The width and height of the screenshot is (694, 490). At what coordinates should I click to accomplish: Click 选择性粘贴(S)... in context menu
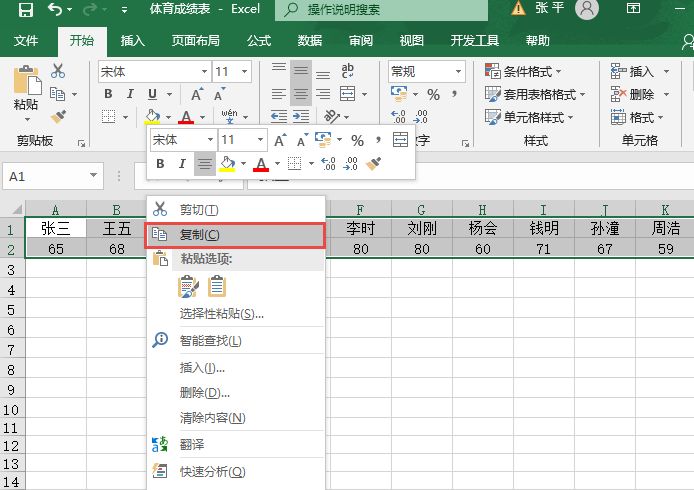pyautogui.click(x=221, y=314)
